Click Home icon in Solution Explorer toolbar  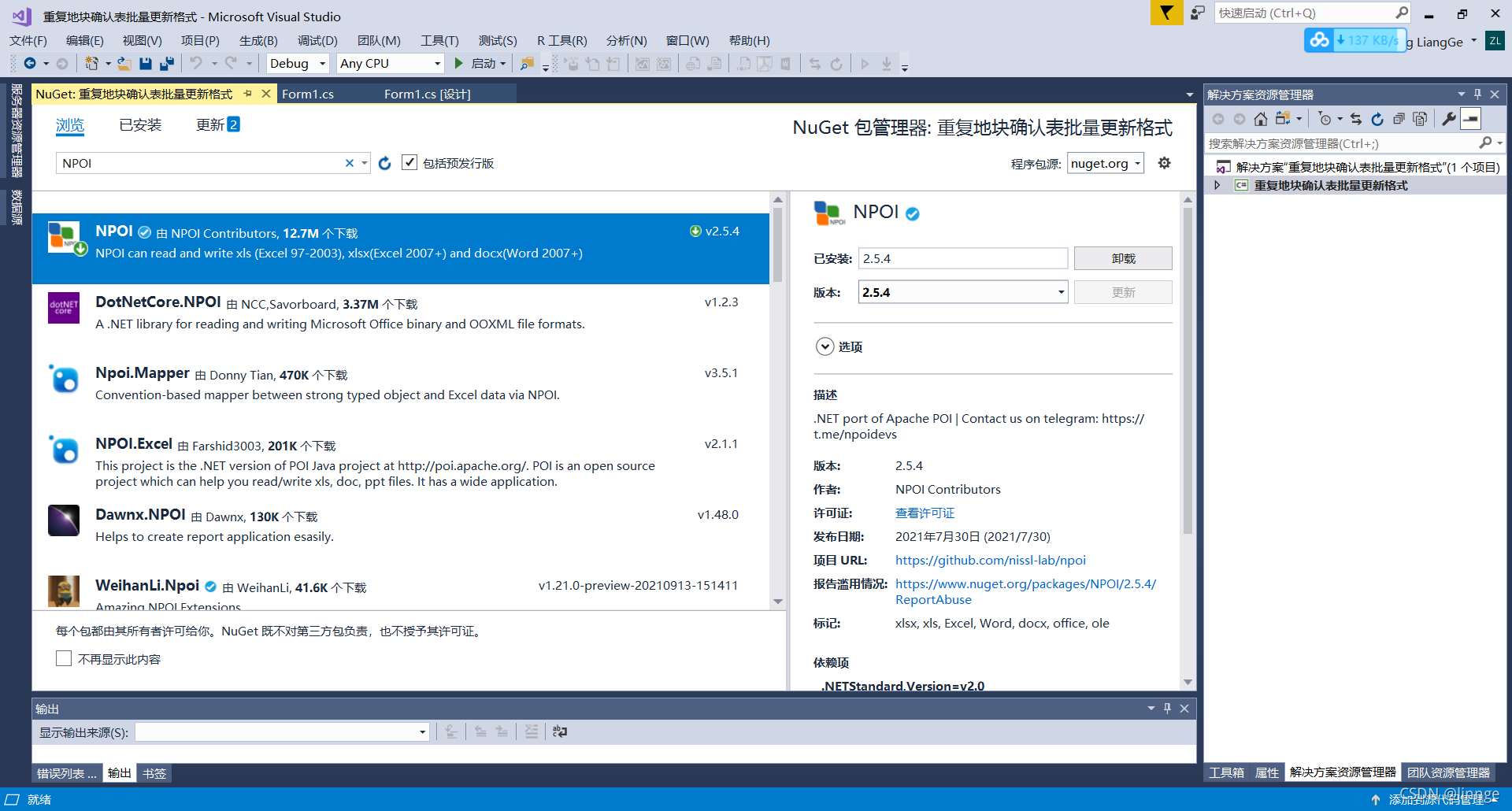pos(1261,119)
